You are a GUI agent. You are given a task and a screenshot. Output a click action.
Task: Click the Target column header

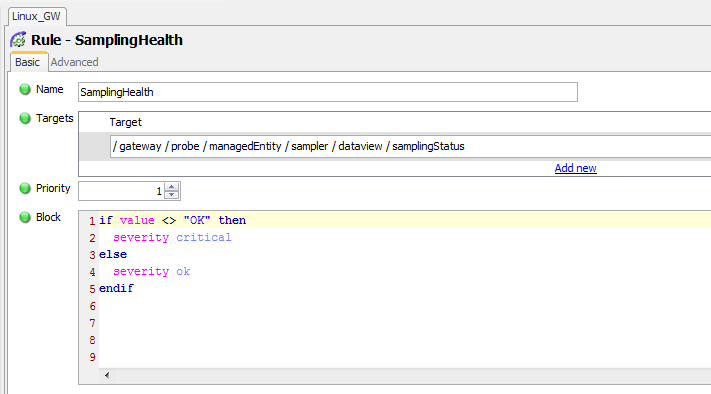click(126, 122)
